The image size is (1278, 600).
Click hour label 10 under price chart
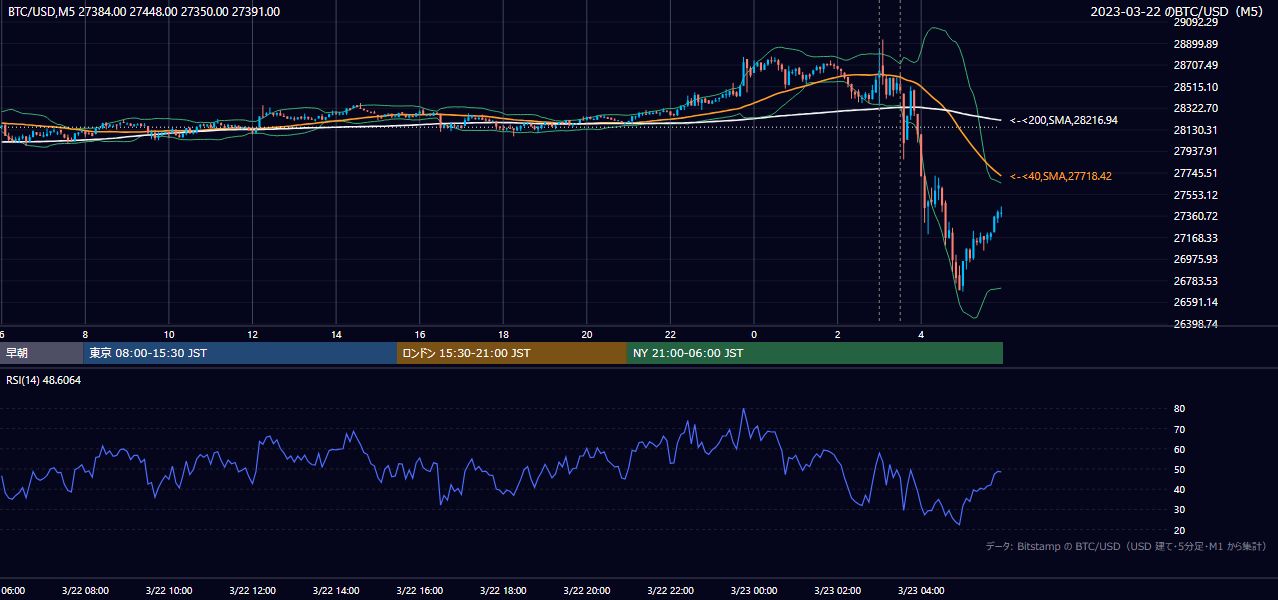coord(169,334)
